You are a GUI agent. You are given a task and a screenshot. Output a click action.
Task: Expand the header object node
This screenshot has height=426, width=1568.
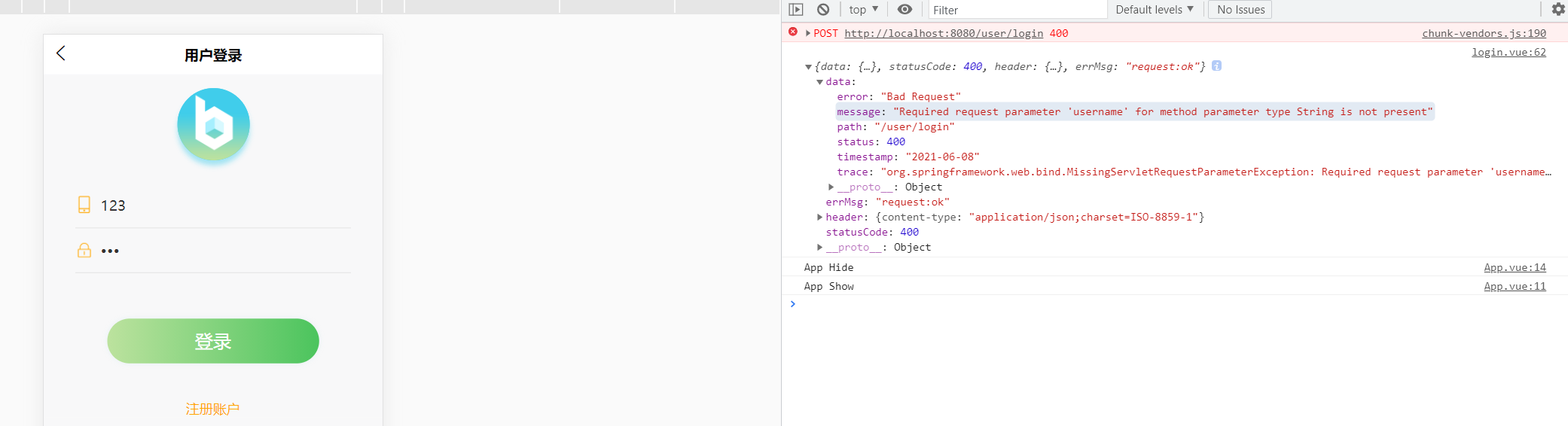click(x=819, y=217)
